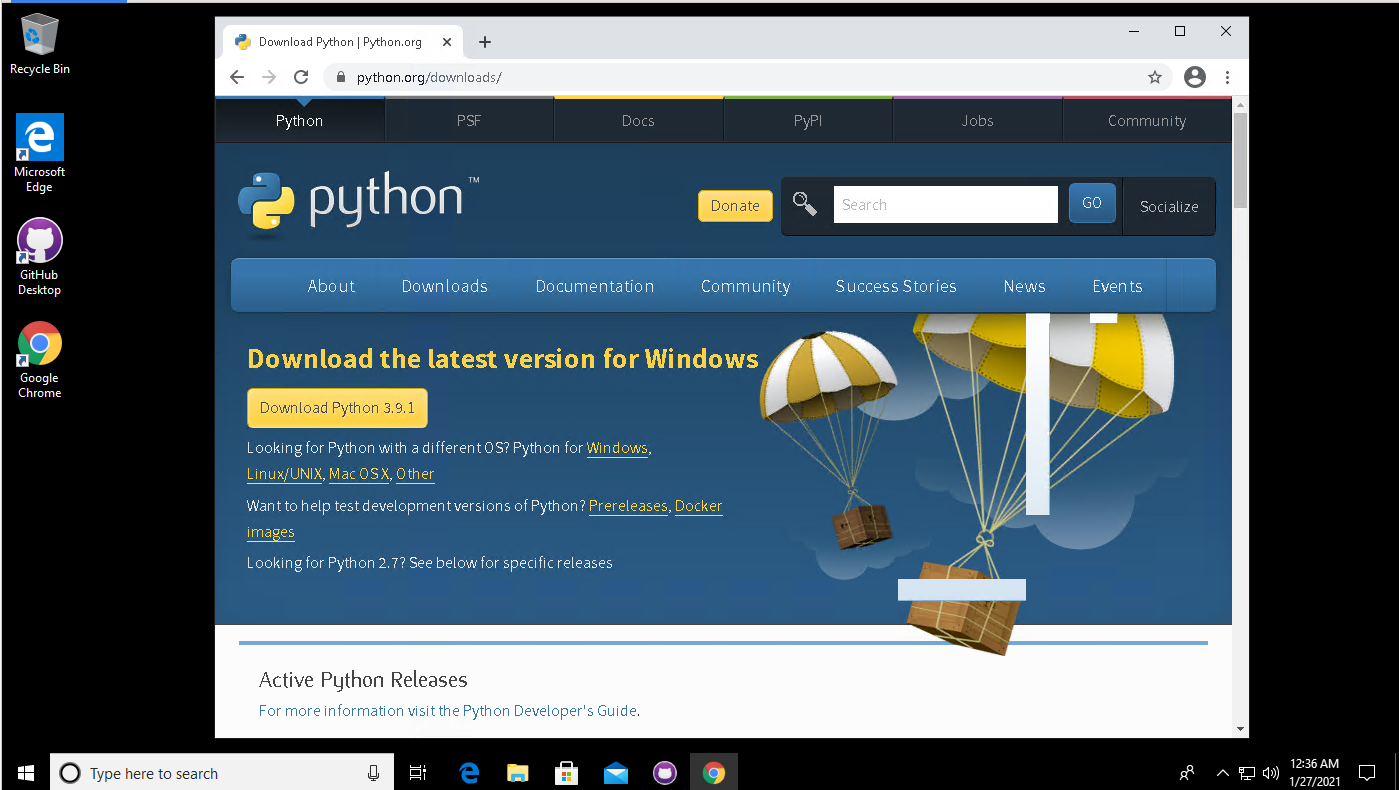Click the Download Python 3.9.1 button

pos(336,407)
